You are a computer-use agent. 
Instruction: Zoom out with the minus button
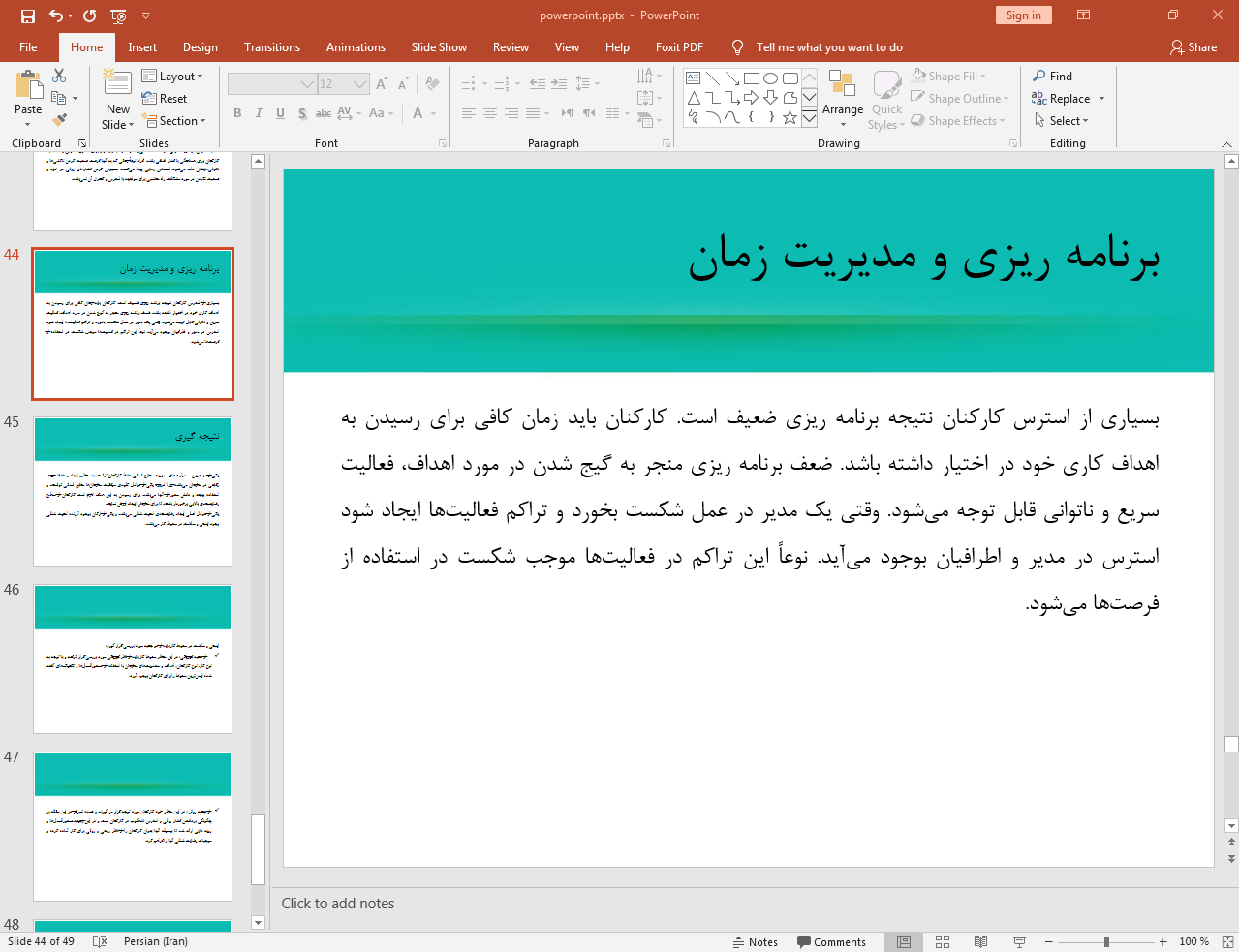[1048, 941]
